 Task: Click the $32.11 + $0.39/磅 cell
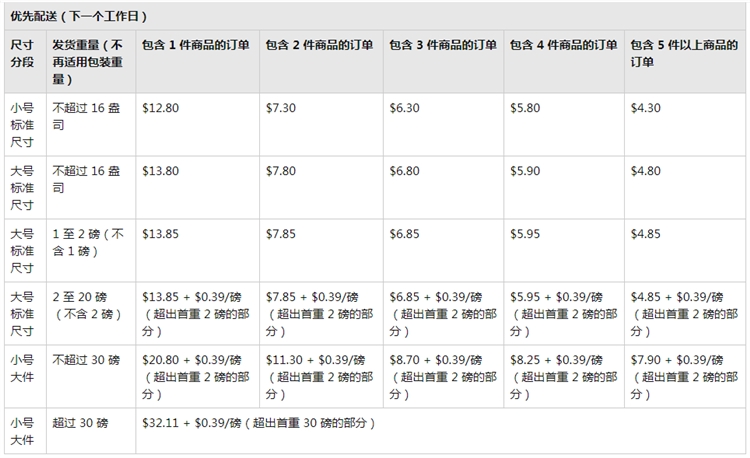click(x=258, y=422)
